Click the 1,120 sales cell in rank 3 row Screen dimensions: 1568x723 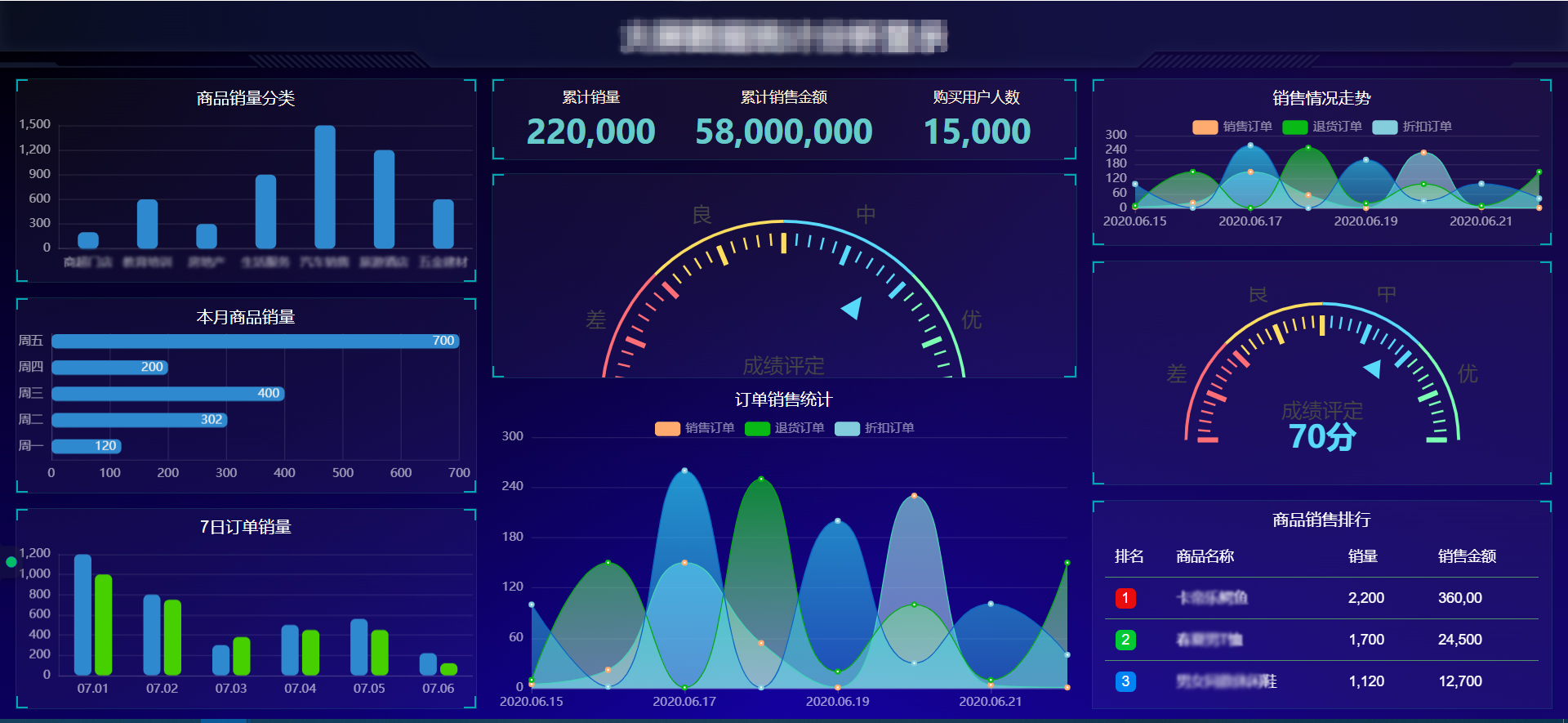pos(1366,681)
